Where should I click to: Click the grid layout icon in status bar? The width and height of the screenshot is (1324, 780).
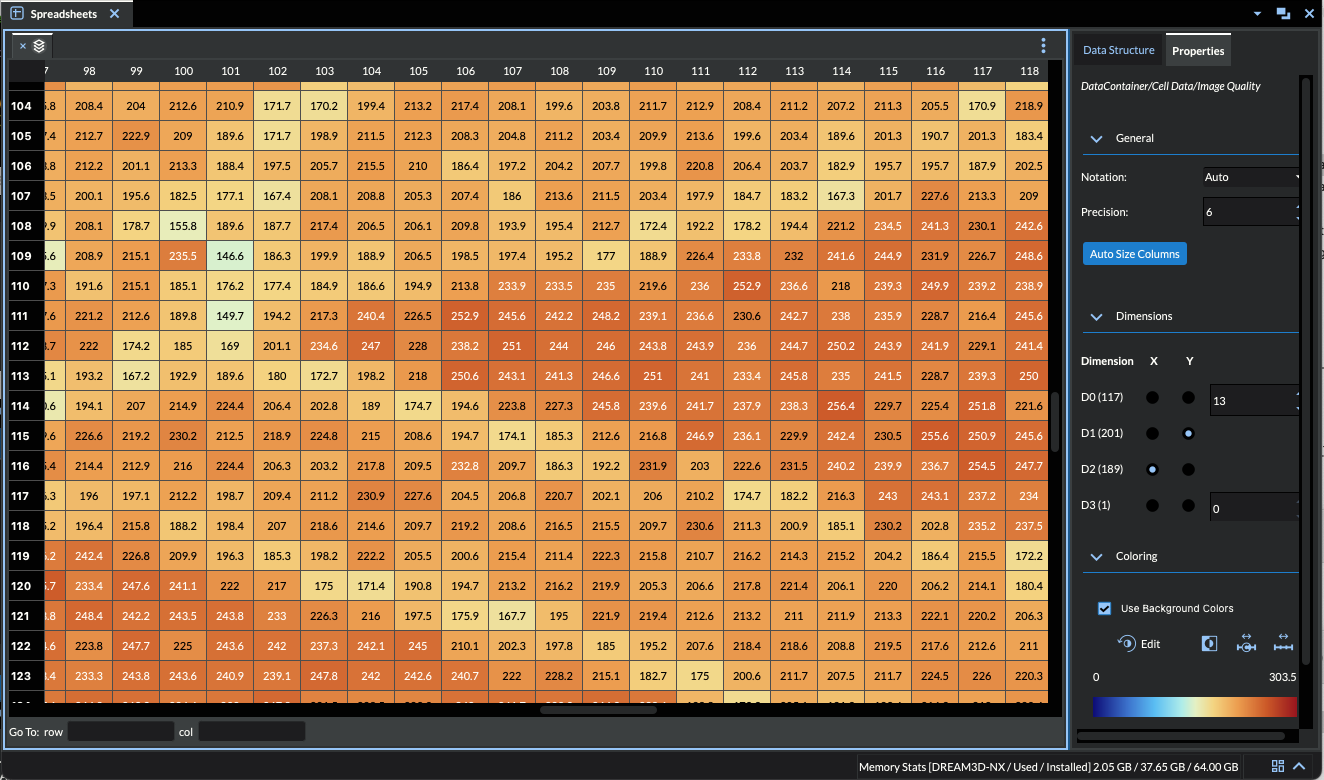1278,766
